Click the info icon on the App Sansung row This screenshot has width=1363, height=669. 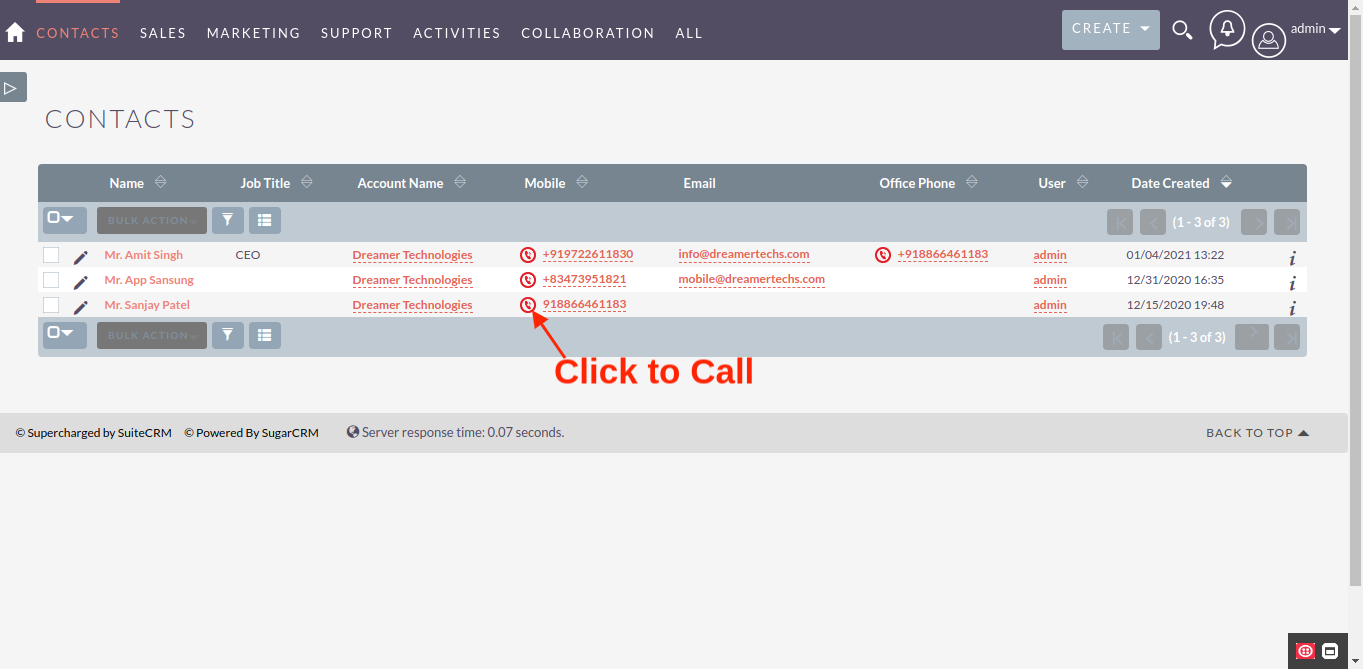(x=1292, y=283)
